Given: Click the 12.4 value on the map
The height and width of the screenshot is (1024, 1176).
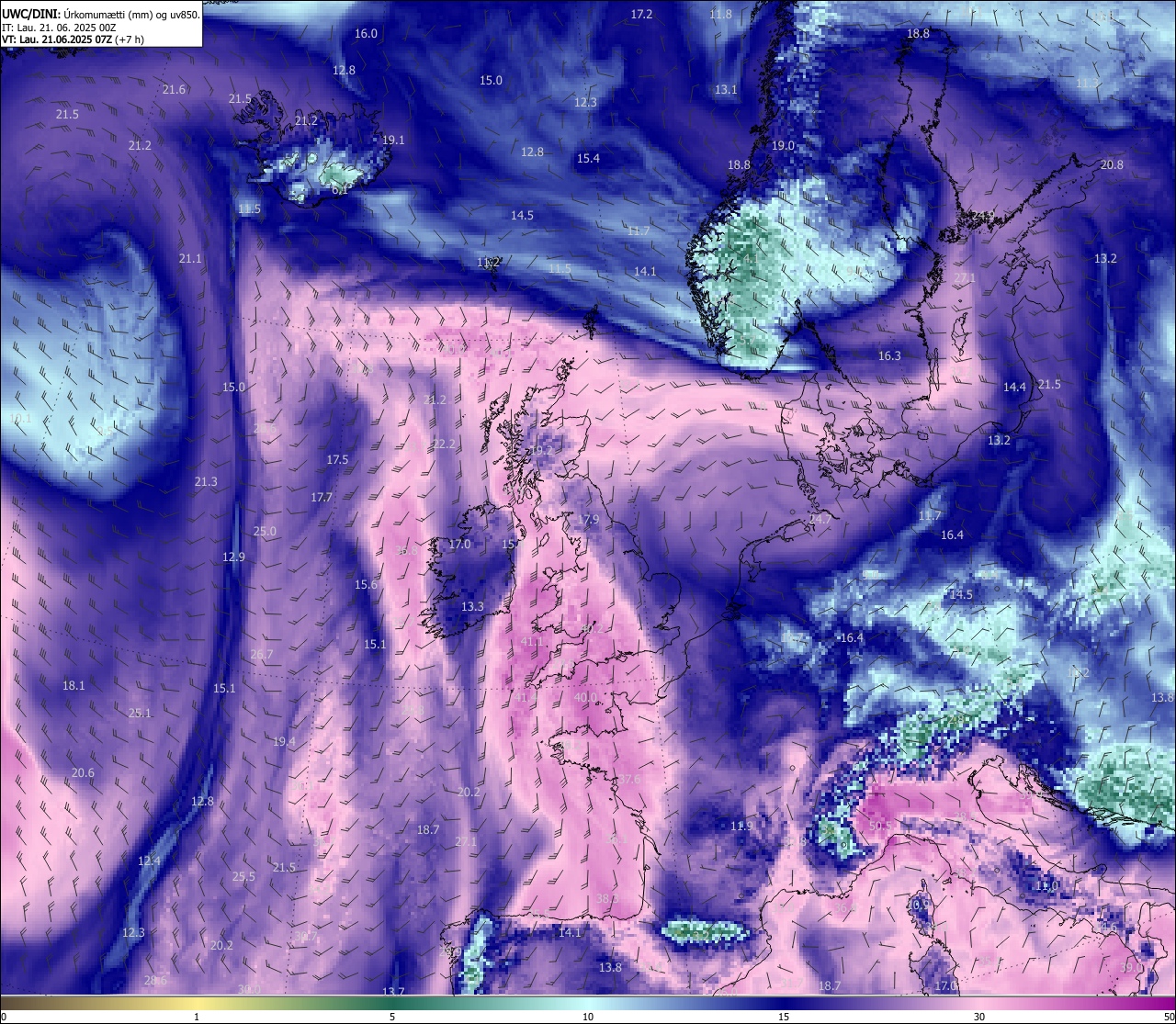Looking at the screenshot, I should click(x=149, y=861).
